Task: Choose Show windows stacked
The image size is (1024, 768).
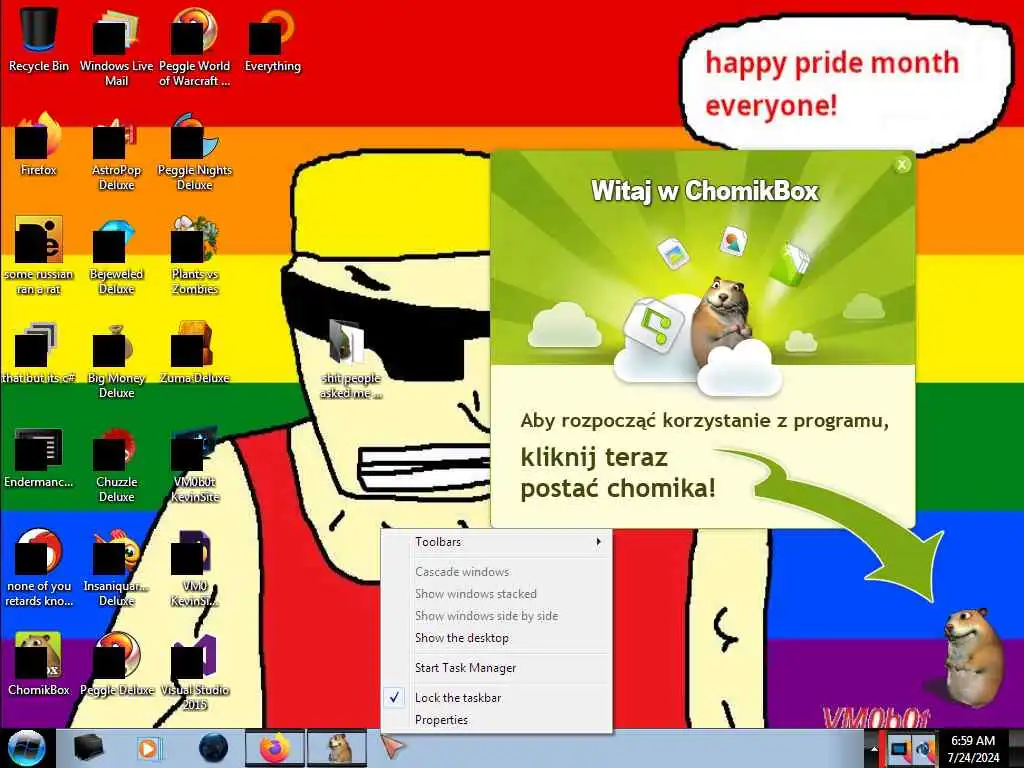Action: pyautogui.click(x=496, y=594)
